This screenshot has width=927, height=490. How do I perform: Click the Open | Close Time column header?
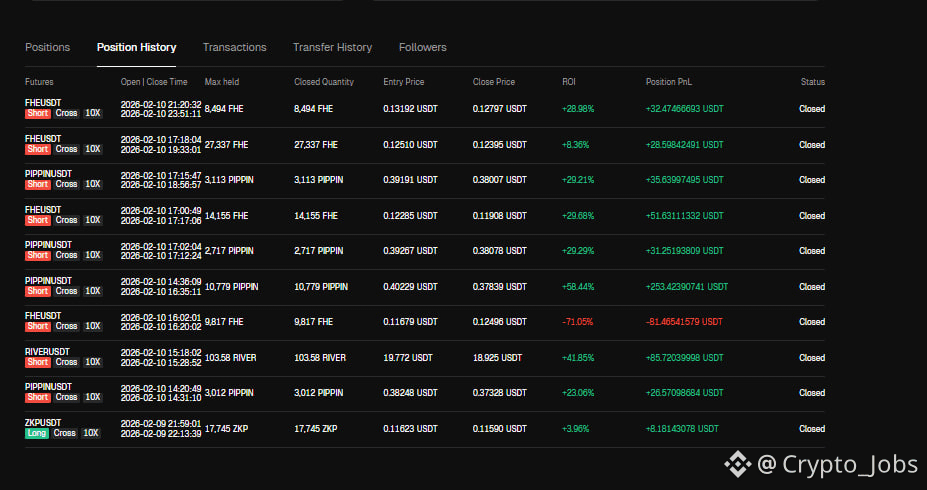[x=153, y=81]
